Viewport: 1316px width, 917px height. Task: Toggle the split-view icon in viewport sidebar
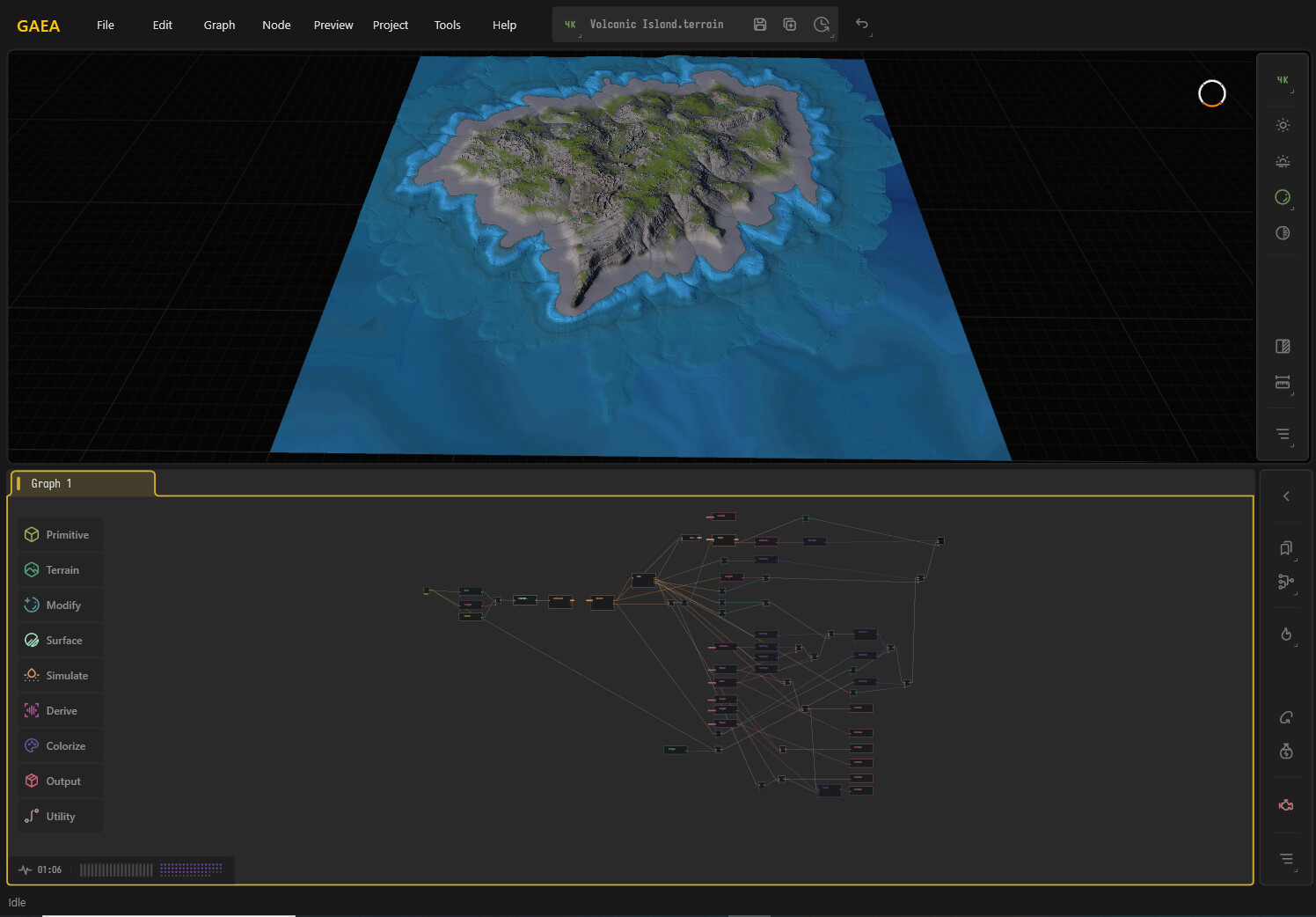(x=1282, y=346)
